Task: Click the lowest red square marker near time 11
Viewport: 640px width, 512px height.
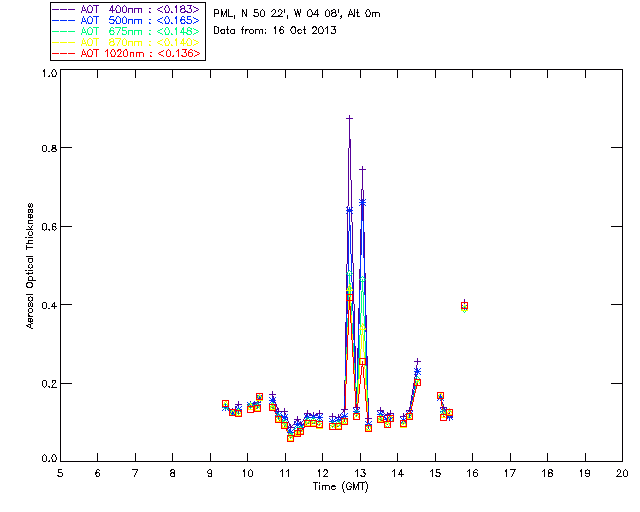Action: click(x=291, y=438)
